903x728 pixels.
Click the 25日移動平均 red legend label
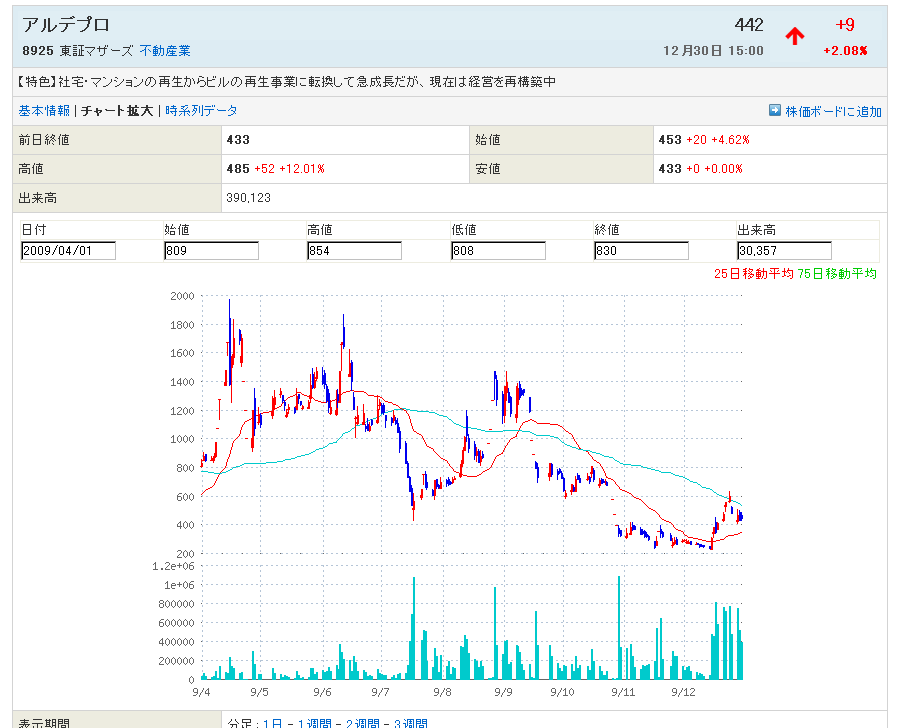[x=753, y=273]
